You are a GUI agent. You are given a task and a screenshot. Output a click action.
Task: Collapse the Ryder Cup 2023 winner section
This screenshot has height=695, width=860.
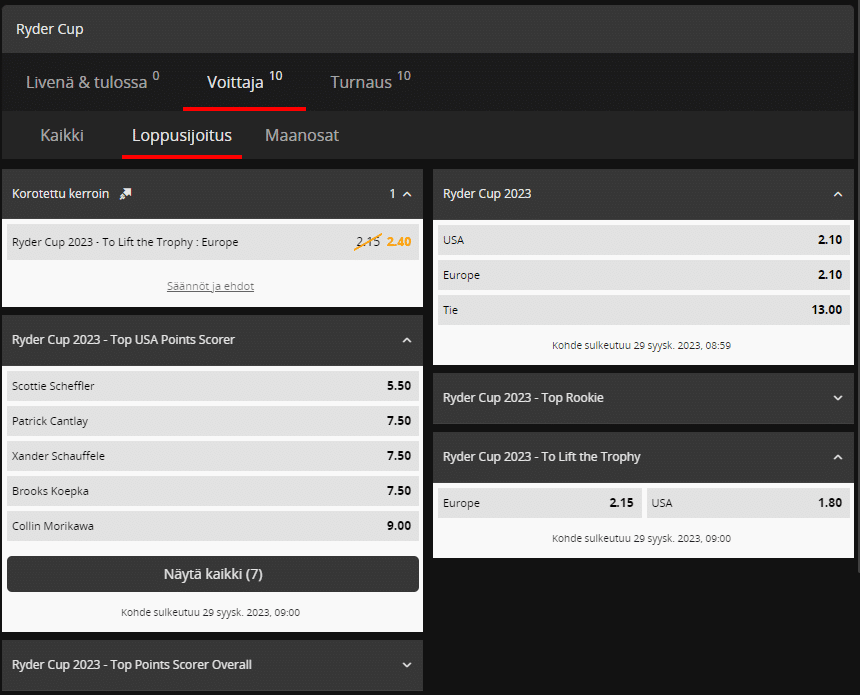(838, 194)
